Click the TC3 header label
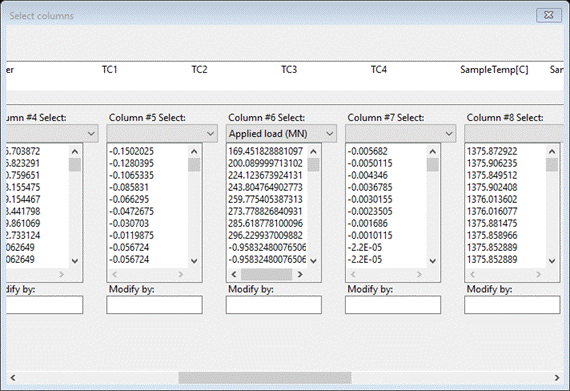Image resolution: width=570 pixels, height=391 pixels. click(289, 69)
